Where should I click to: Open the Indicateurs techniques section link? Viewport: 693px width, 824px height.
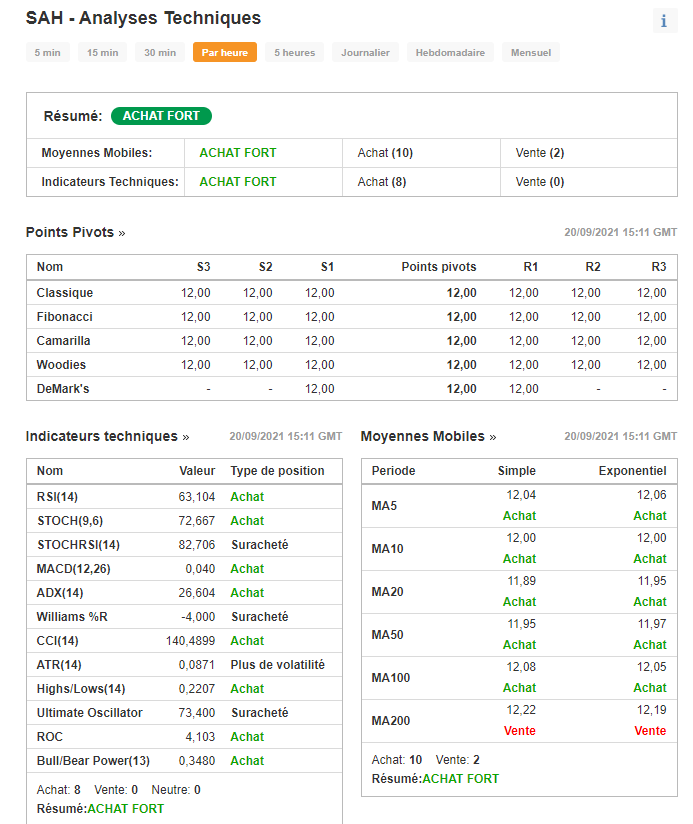tap(108, 436)
